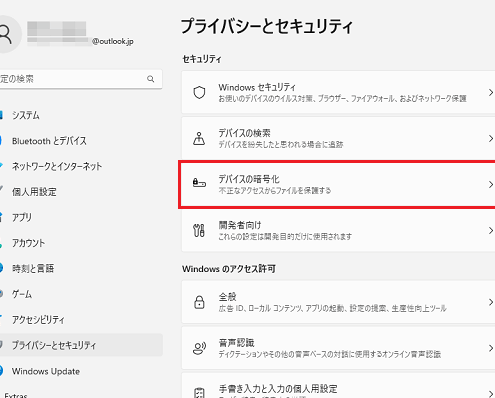Screen dimensions: 495x398
Task: Click the 音声認識 speech icon
Action: 199,348
